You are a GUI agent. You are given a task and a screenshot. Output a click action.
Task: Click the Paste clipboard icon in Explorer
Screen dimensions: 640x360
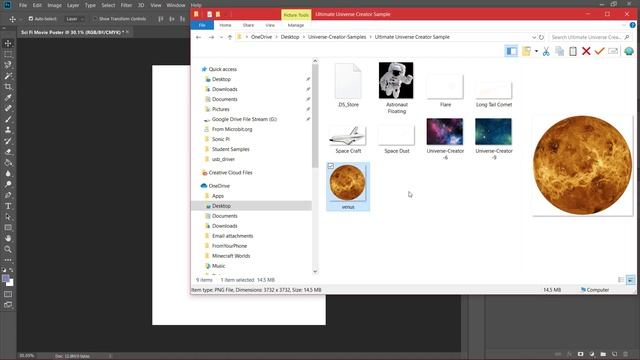coord(573,51)
